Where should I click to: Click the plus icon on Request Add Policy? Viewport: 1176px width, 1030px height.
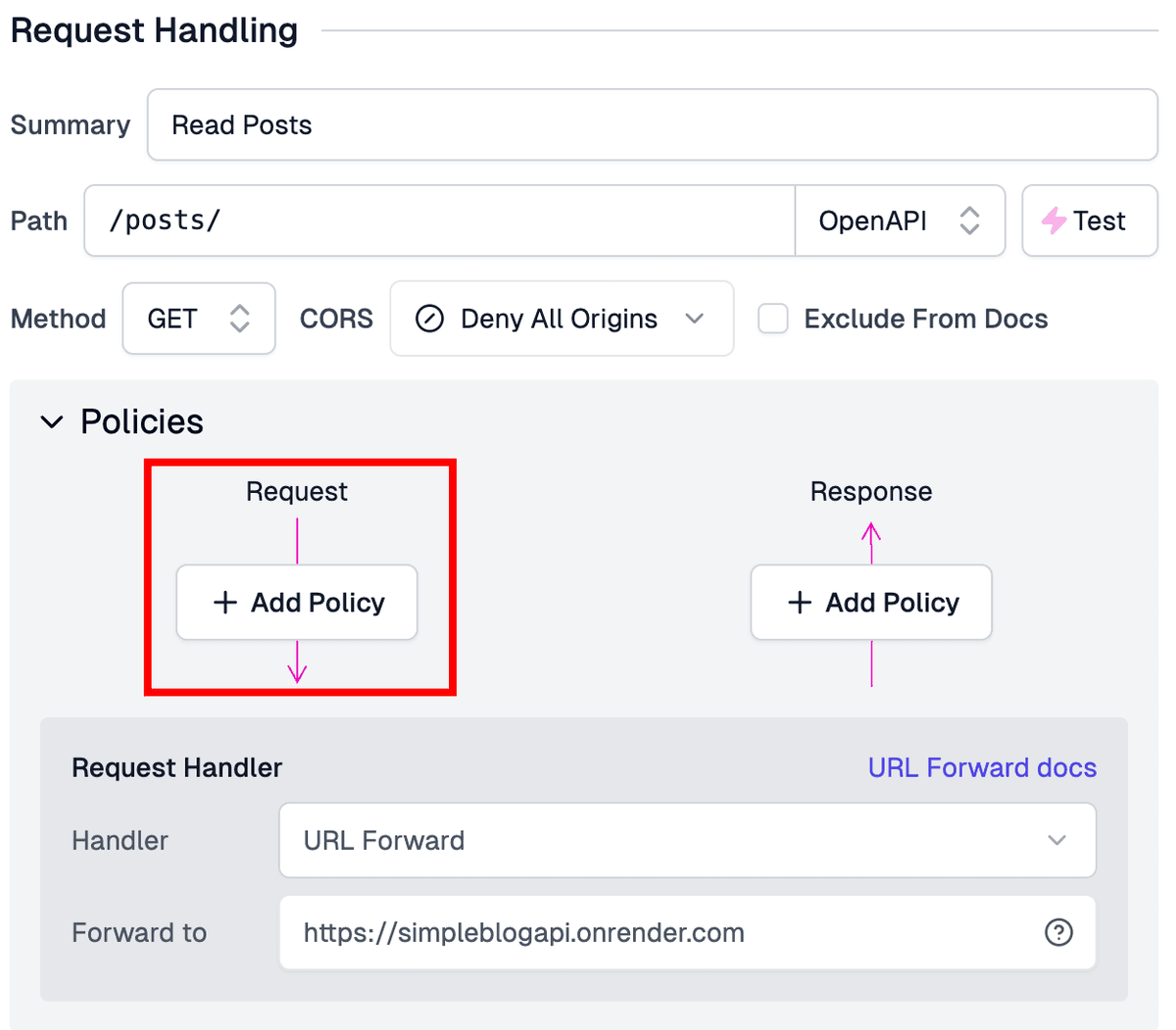224,602
